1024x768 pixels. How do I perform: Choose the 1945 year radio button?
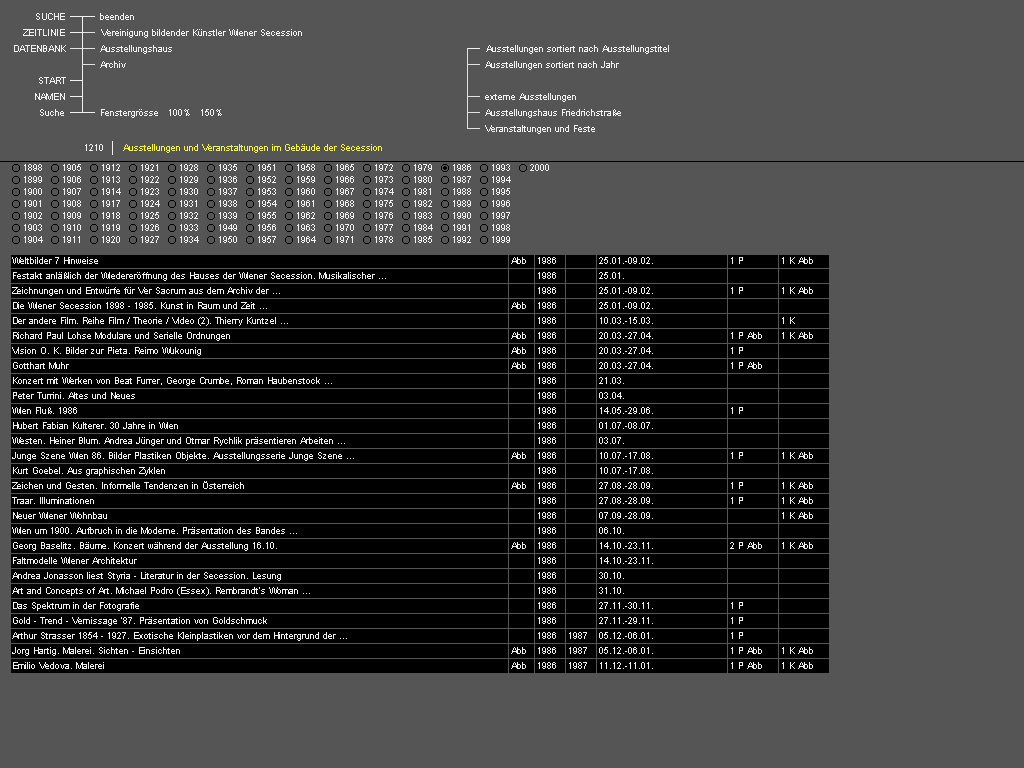(x=212, y=228)
